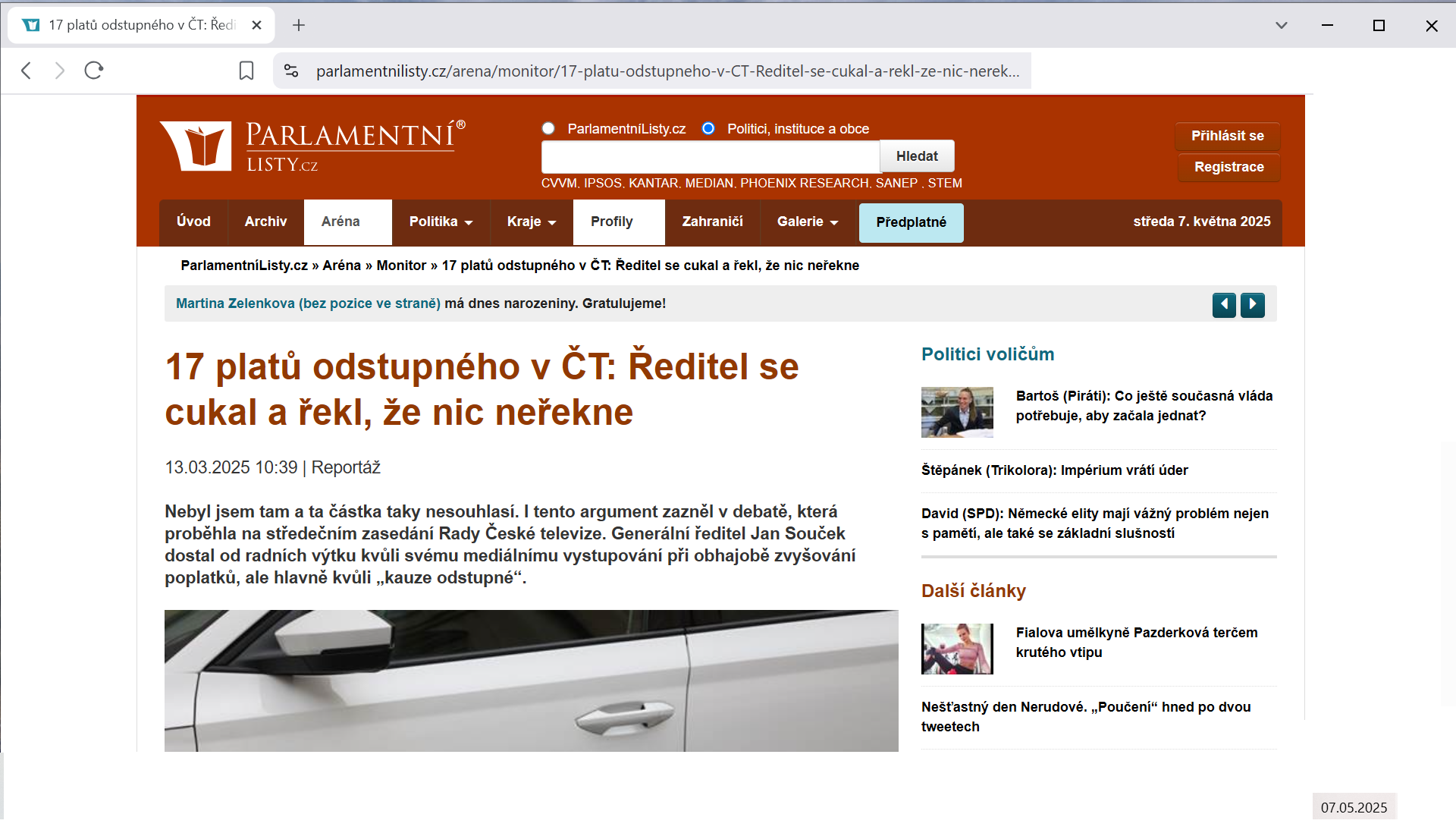The image size is (1456, 833).
Task: Click the Parlamentní Listy logo
Action: pos(312,146)
